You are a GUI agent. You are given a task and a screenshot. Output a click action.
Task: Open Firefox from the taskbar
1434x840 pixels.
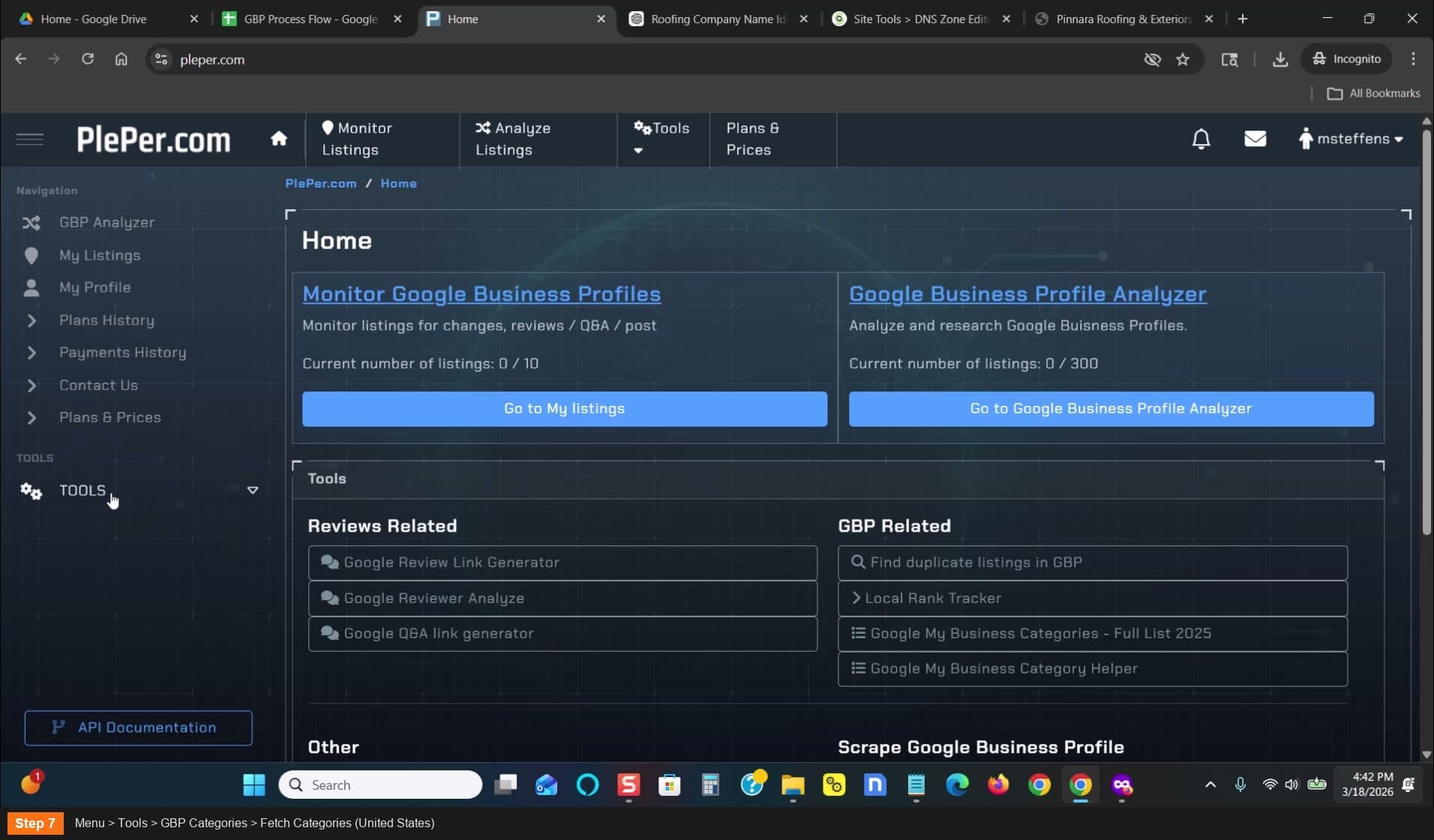(x=998, y=785)
